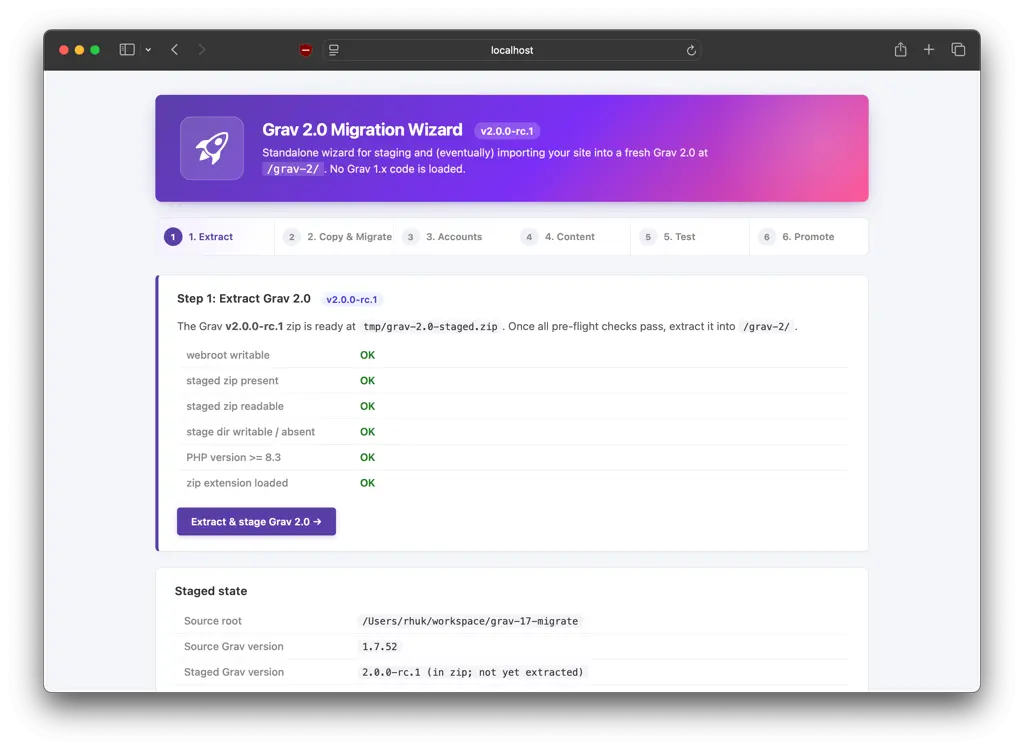Click the rocket logo in wizard header
The image size is (1024, 750).
tap(212, 148)
